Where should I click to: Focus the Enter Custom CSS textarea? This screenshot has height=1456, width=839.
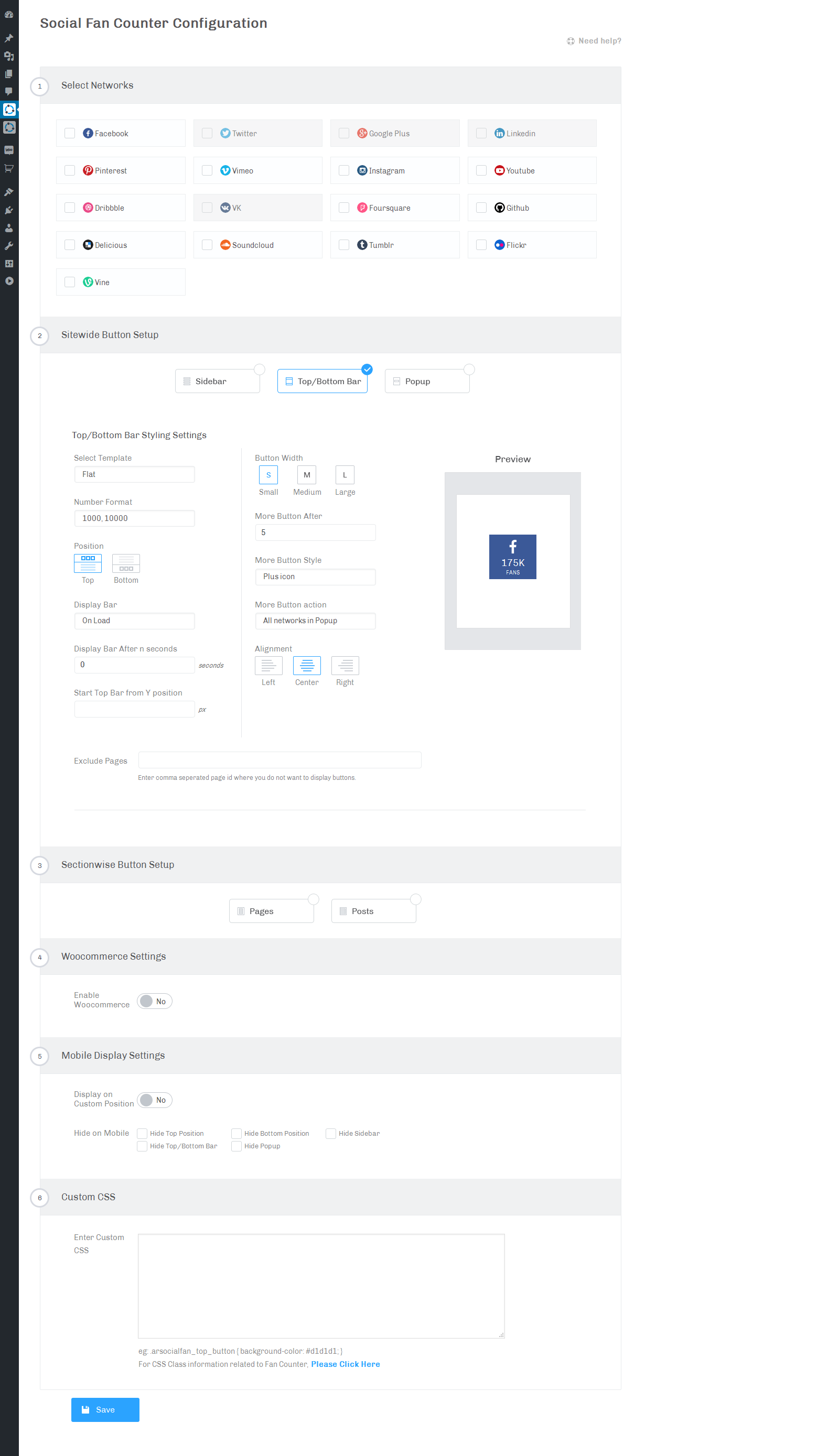[x=321, y=1286]
